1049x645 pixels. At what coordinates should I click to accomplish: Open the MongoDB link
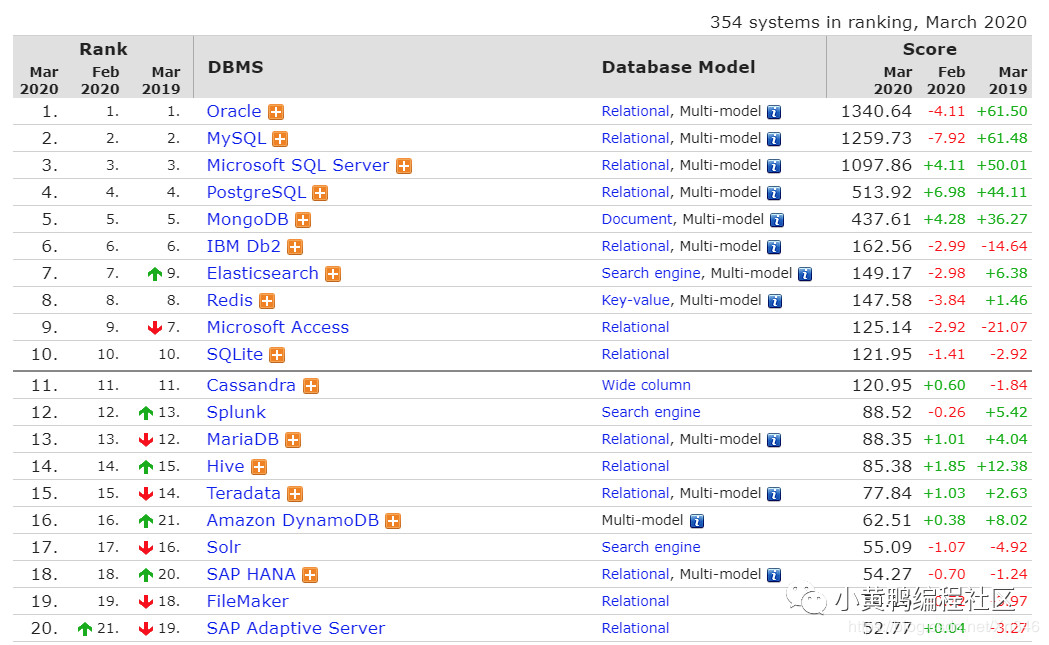tap(248, 219)
